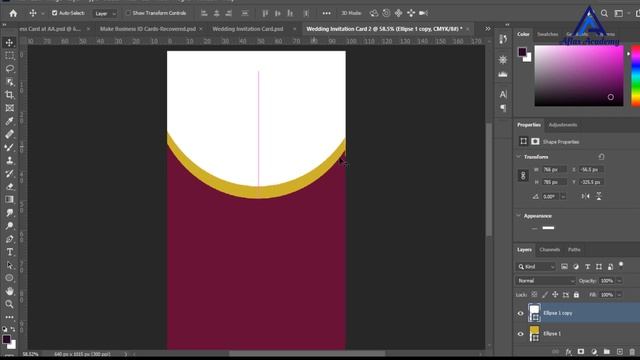Select the Crop tool
Image resolution: width=640 pixels, height=360 pixels.
point(9,95)
